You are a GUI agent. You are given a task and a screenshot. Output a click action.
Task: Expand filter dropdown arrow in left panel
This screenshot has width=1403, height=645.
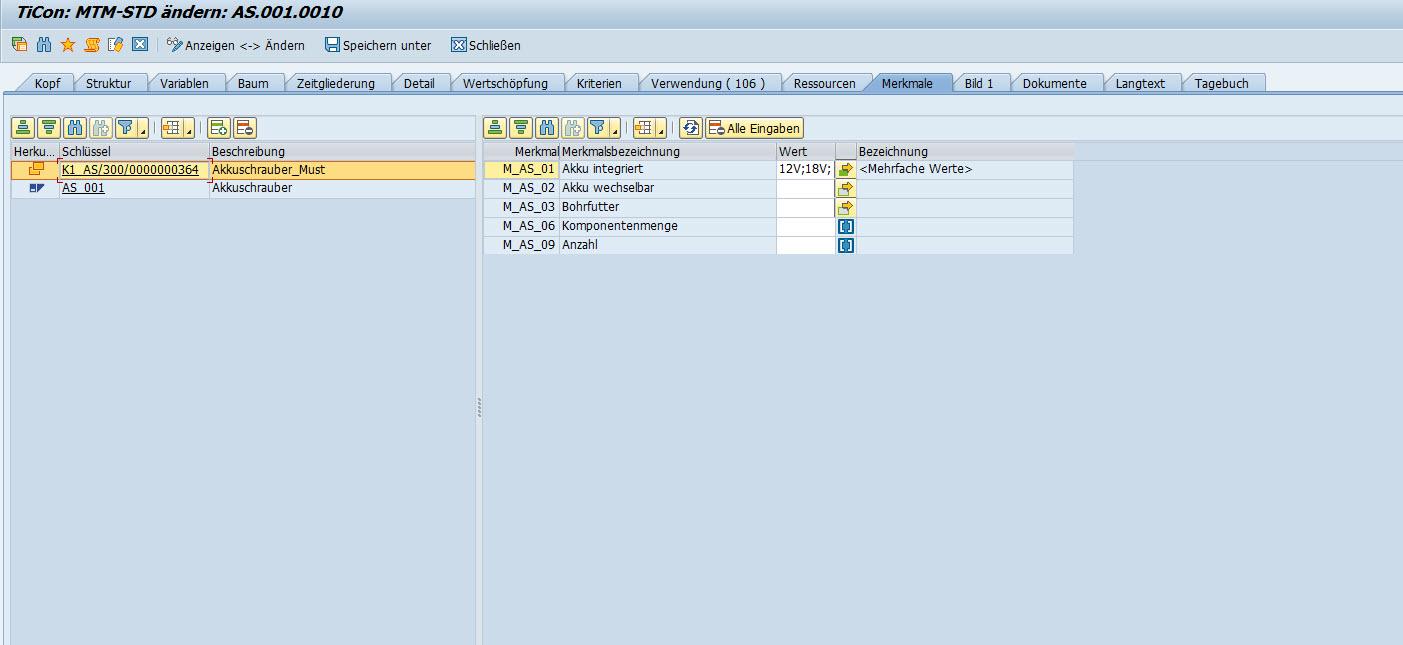pos(143,131)
